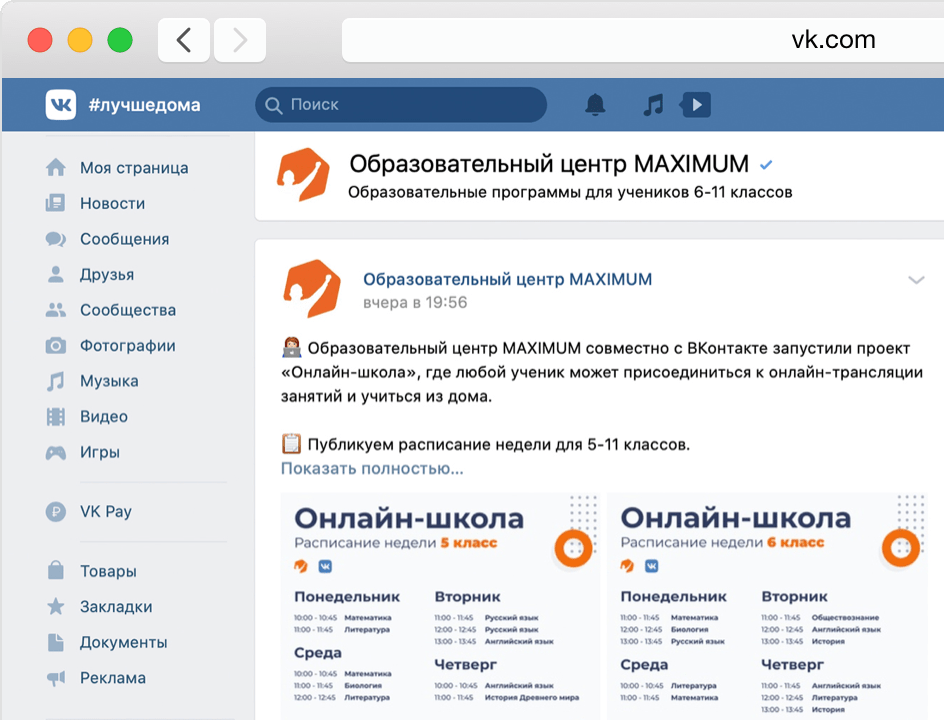Click newspaper icon next to Новости
Image resolution: width=944 pixels, height=720 pixels.
pyautogui.click(x=55, y=203)
